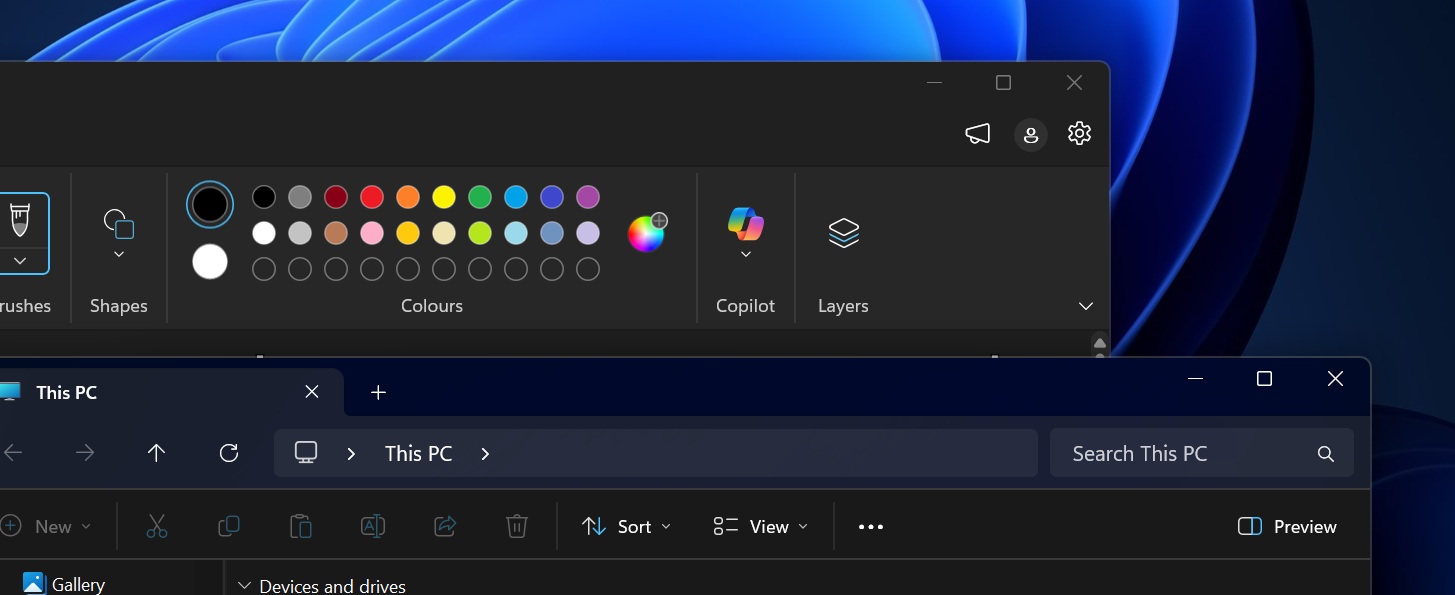Open the View dropdown
This screenshot has width=1455, height=595.
point(761,526)
